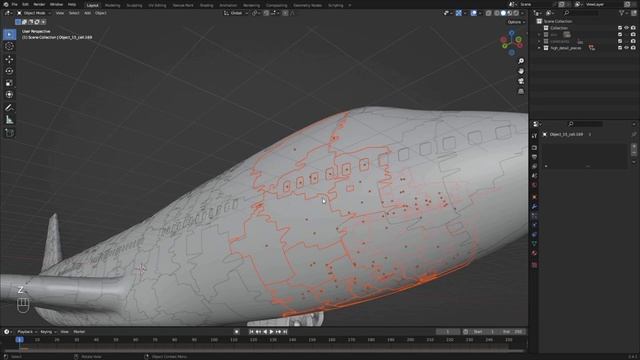Open the viewport Add menu

pos(87,13)
